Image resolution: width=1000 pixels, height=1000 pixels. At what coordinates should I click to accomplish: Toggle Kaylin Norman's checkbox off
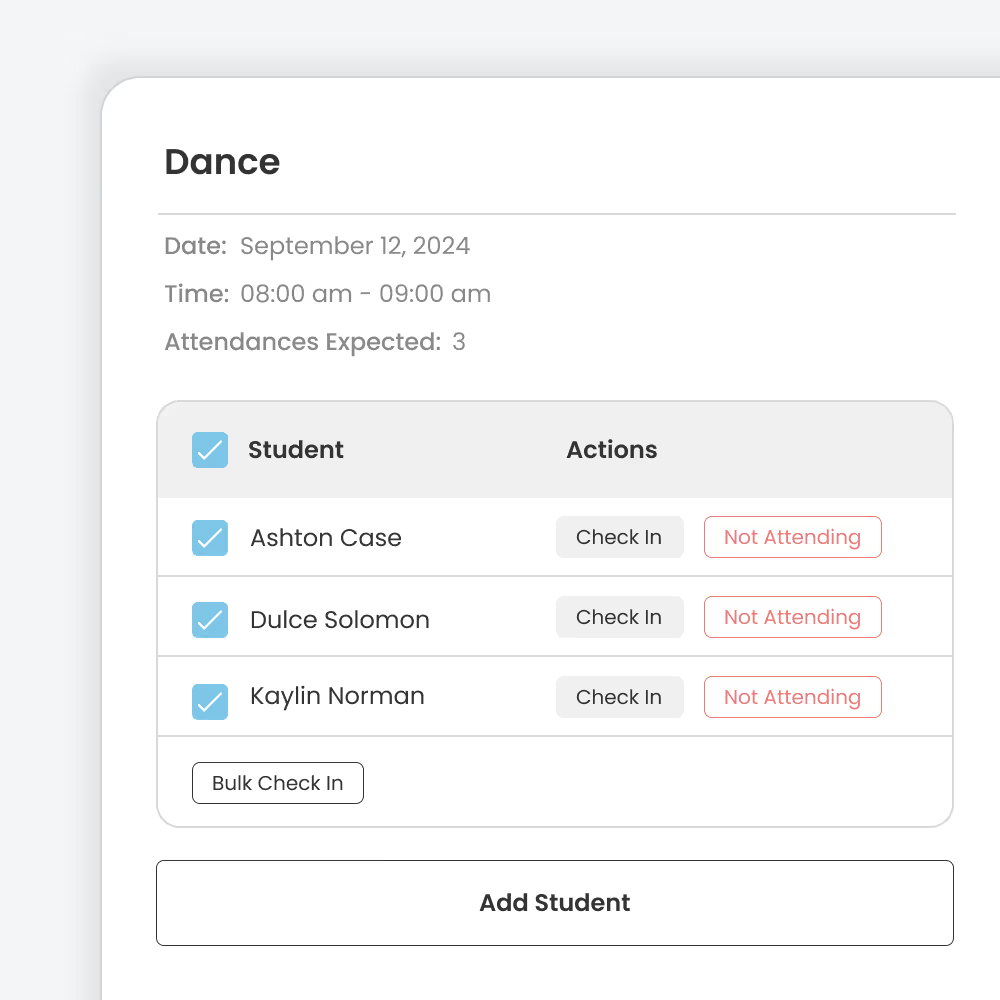(x=209, y=697)
